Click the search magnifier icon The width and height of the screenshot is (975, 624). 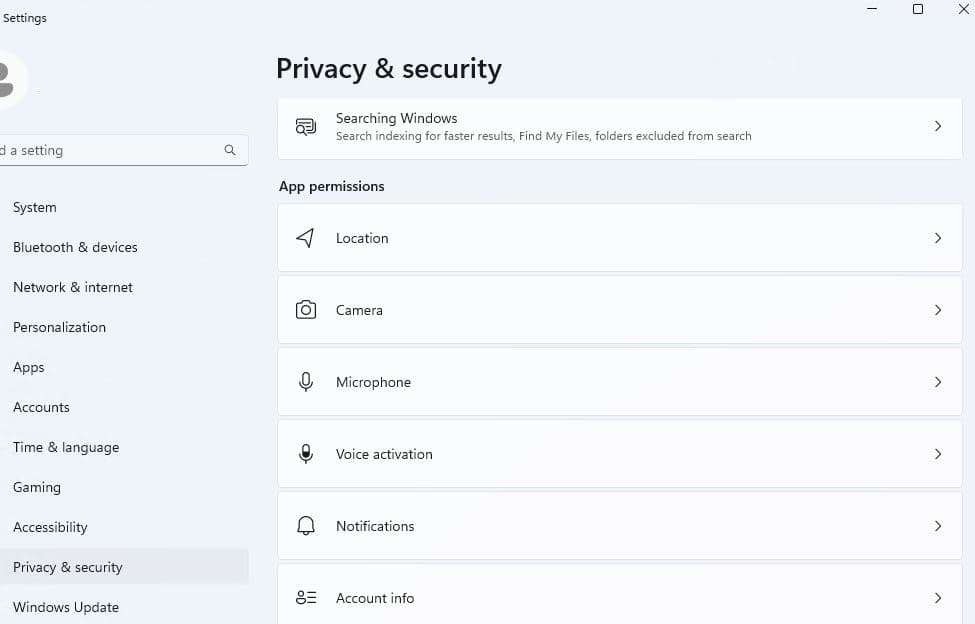point(230,150)
